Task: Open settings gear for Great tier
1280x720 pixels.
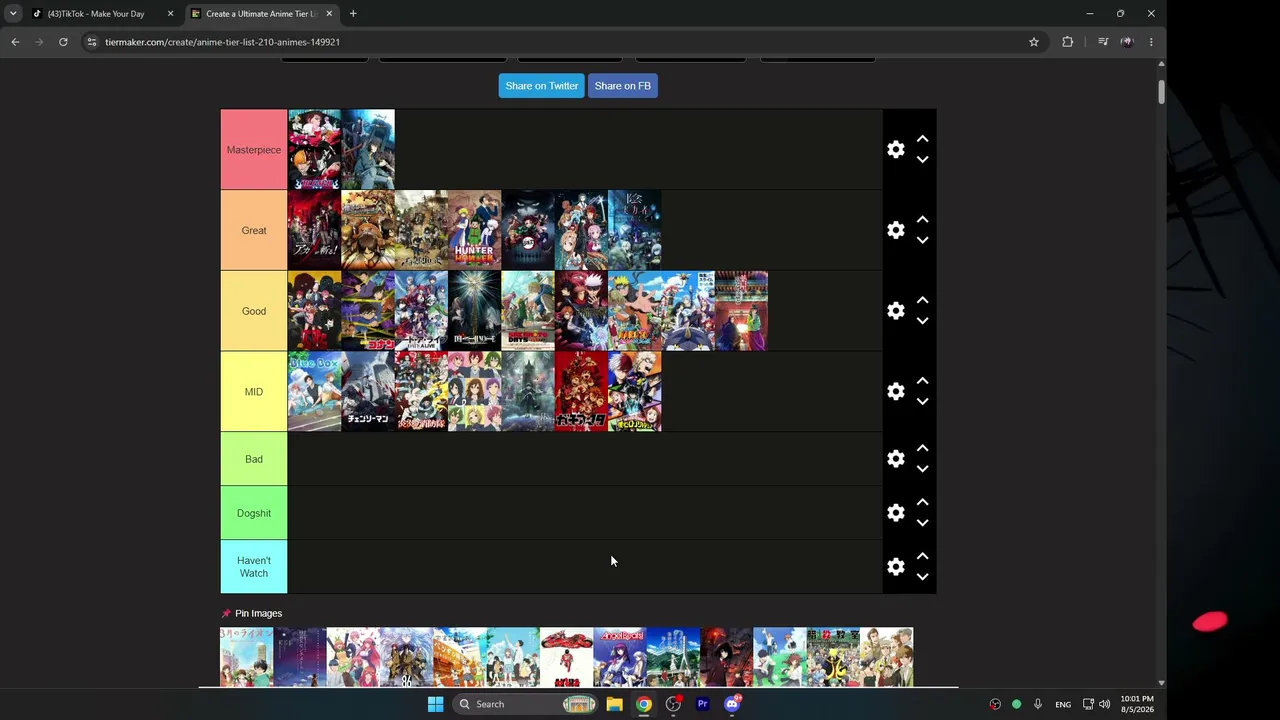Action: pos(896,230)
